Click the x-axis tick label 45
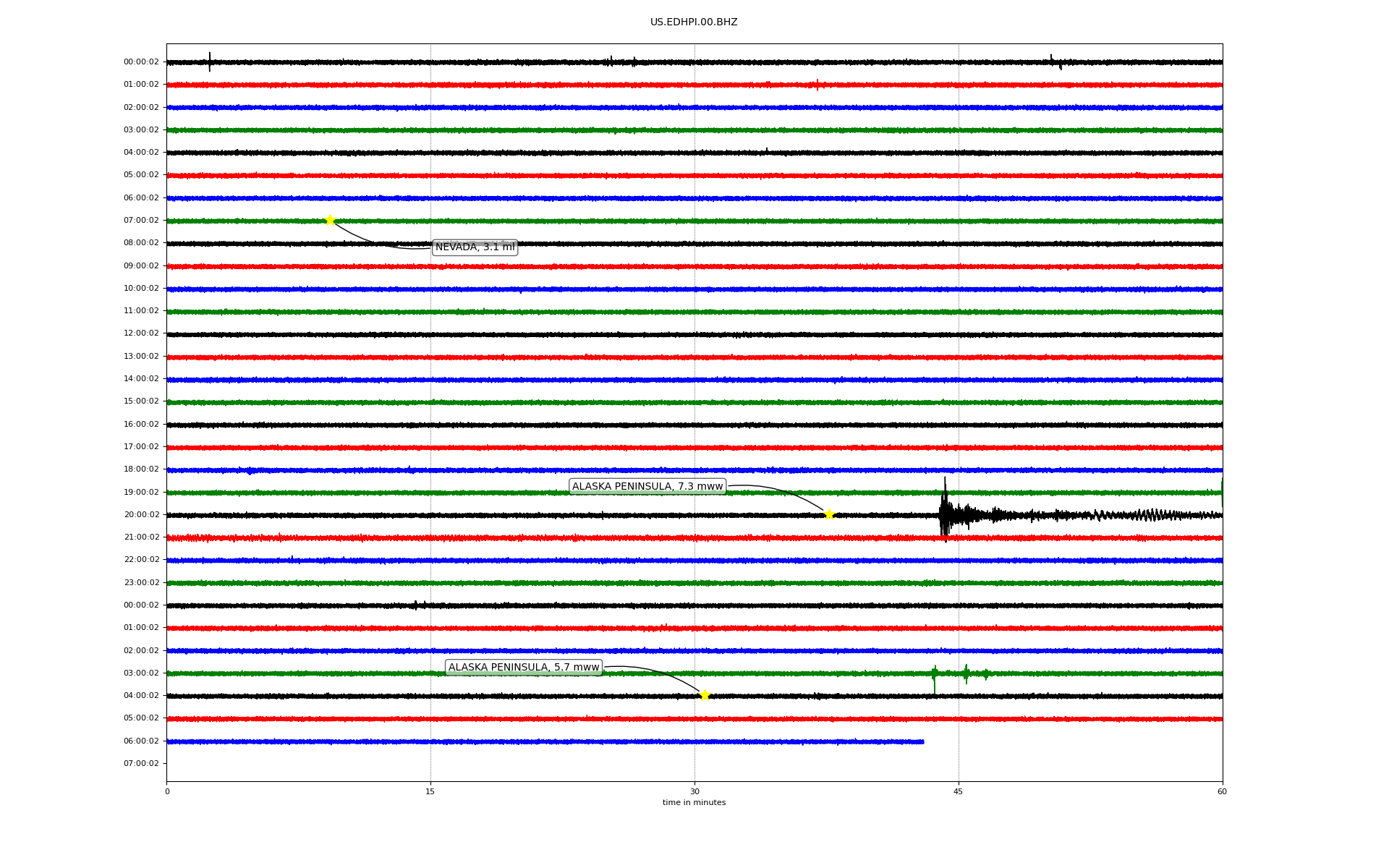The height and width of the screenshot is (868, 1389). [x=959, y=792]
